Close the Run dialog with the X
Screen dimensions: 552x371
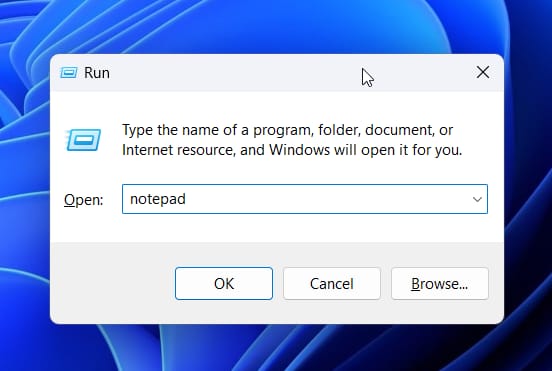tap(483, 72)
